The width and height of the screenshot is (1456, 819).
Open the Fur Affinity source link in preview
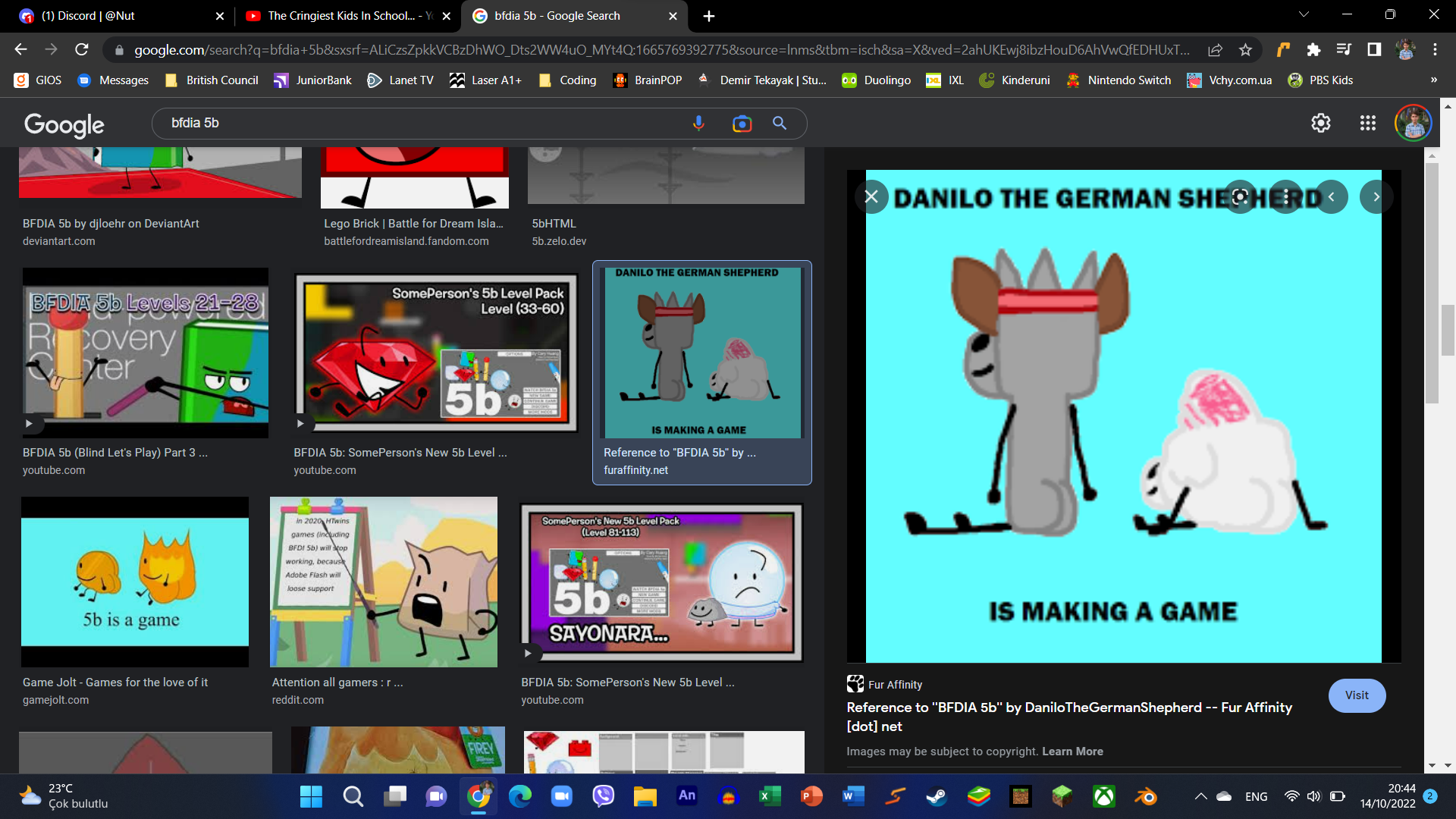884,684
